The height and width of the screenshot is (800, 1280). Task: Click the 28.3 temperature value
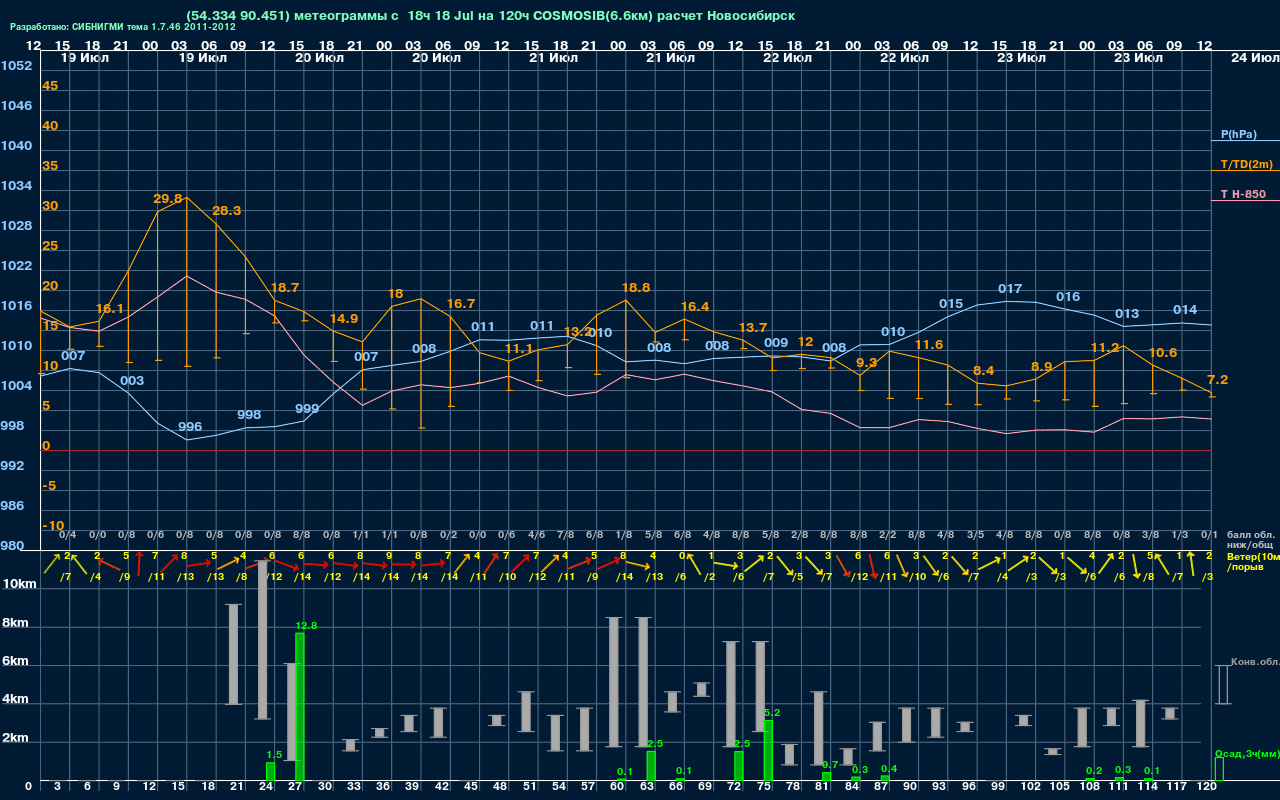(227, 211)
